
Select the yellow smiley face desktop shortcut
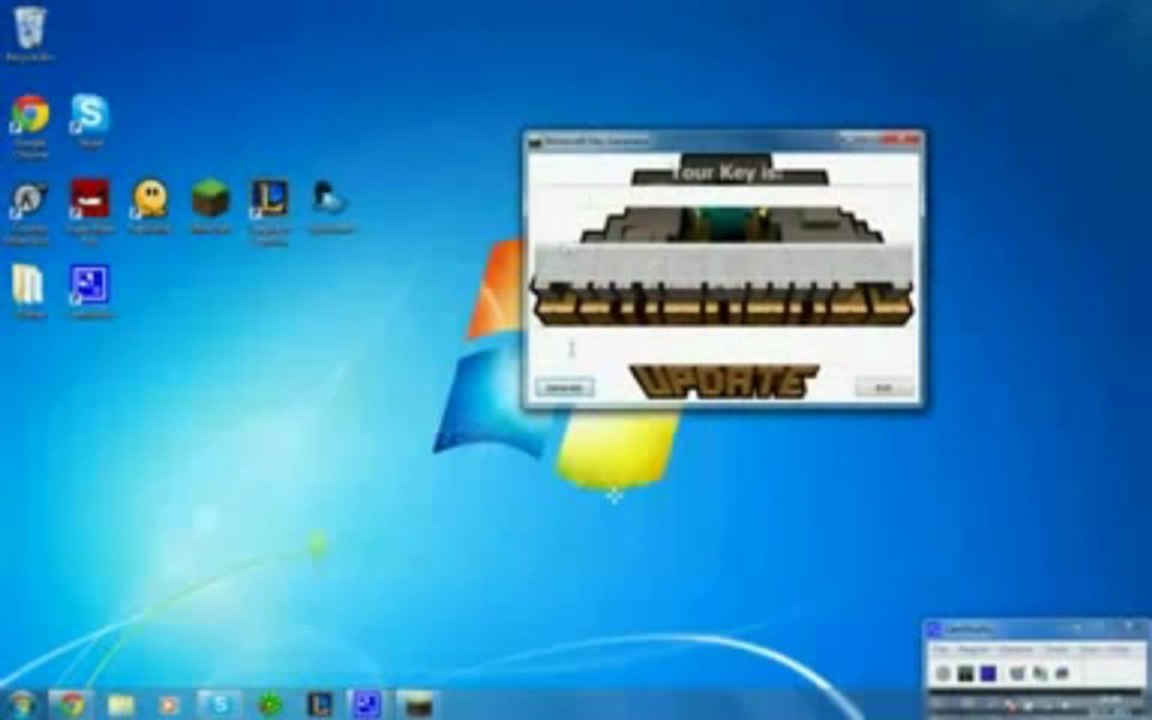150,200
